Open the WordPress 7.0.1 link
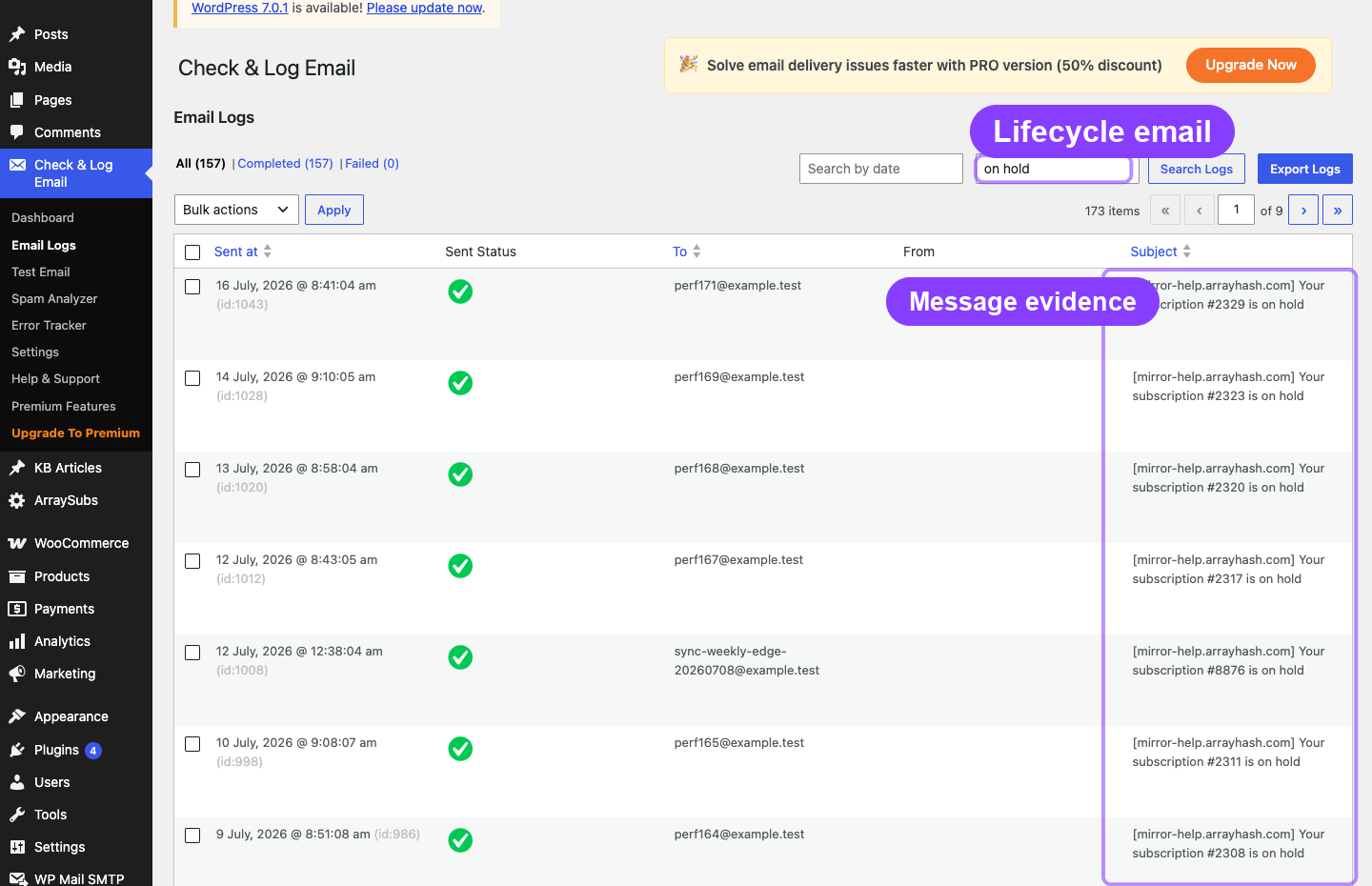Viewport: 1372px width, 886px height. (240, 8)
